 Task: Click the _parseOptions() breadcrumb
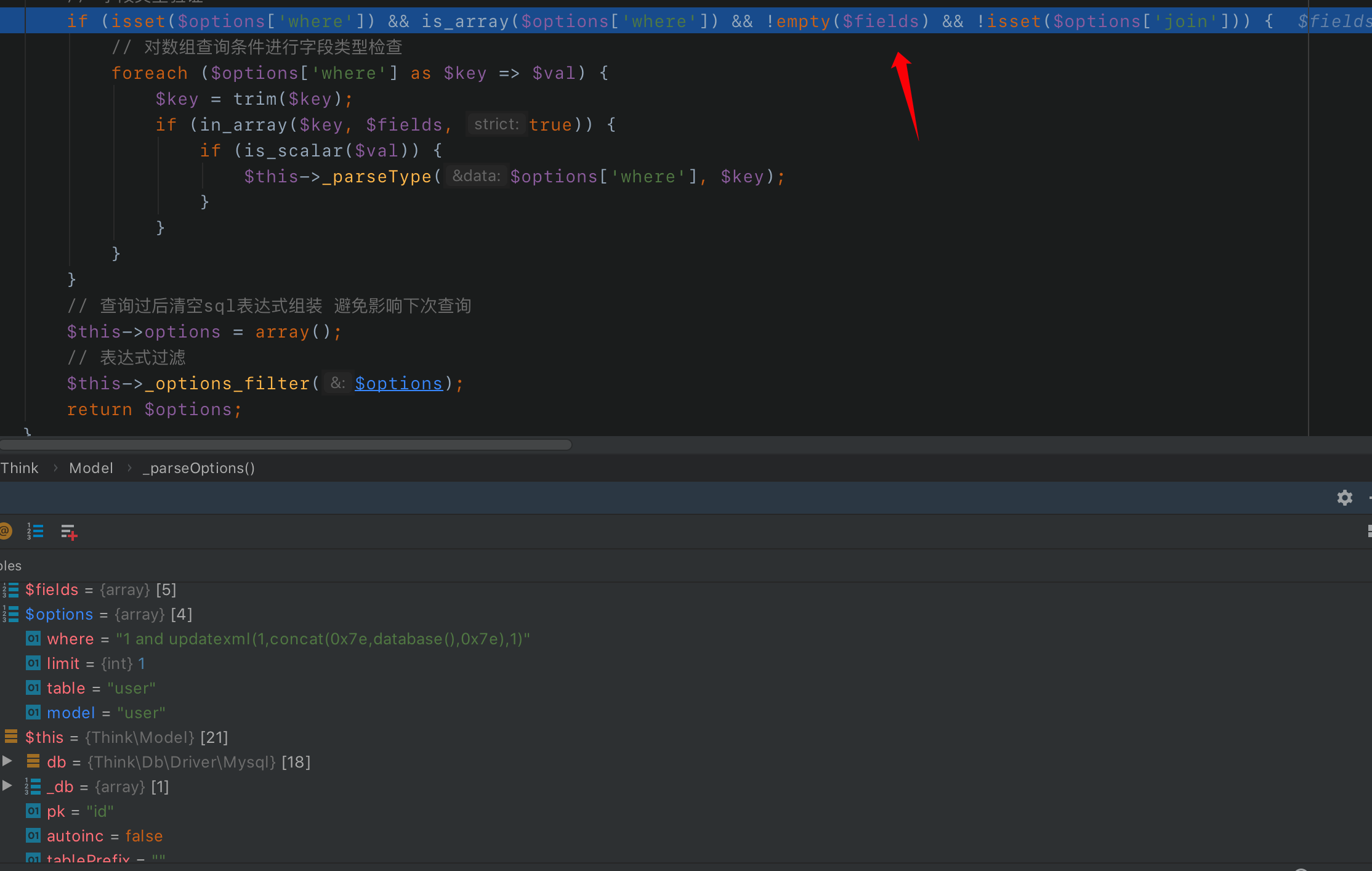(x=199, y=468)
